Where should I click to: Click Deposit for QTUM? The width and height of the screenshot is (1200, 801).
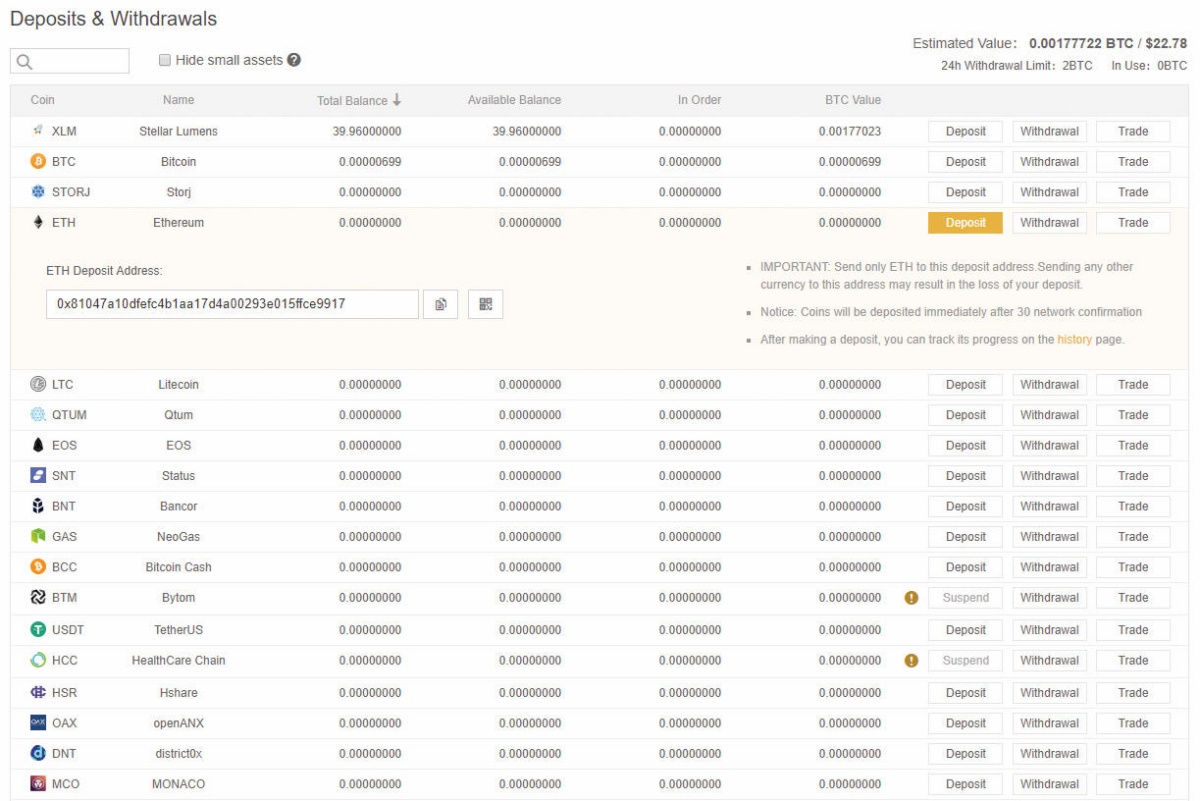pos(965,415)
